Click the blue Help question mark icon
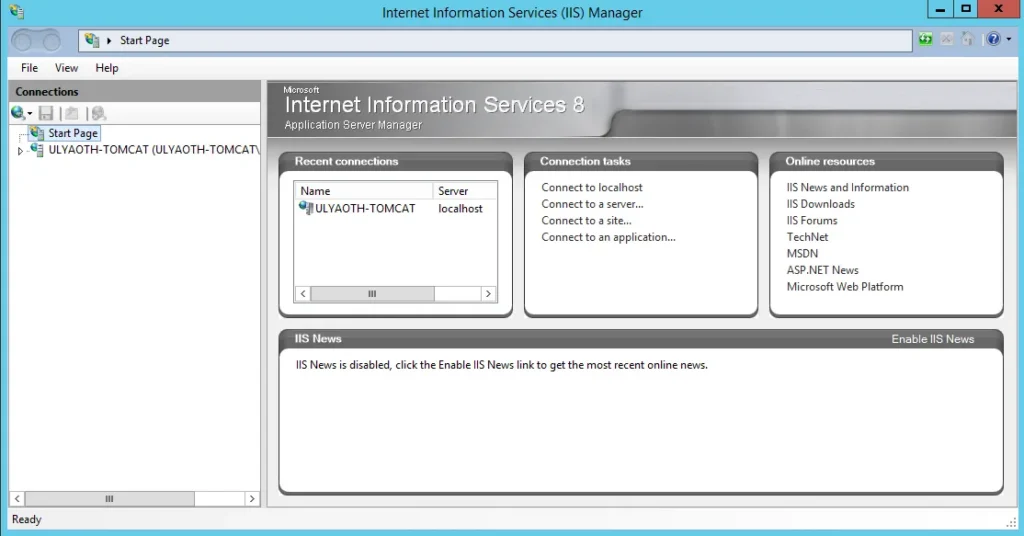Screen dimensions: 1024x536 (x=991, y=40)
